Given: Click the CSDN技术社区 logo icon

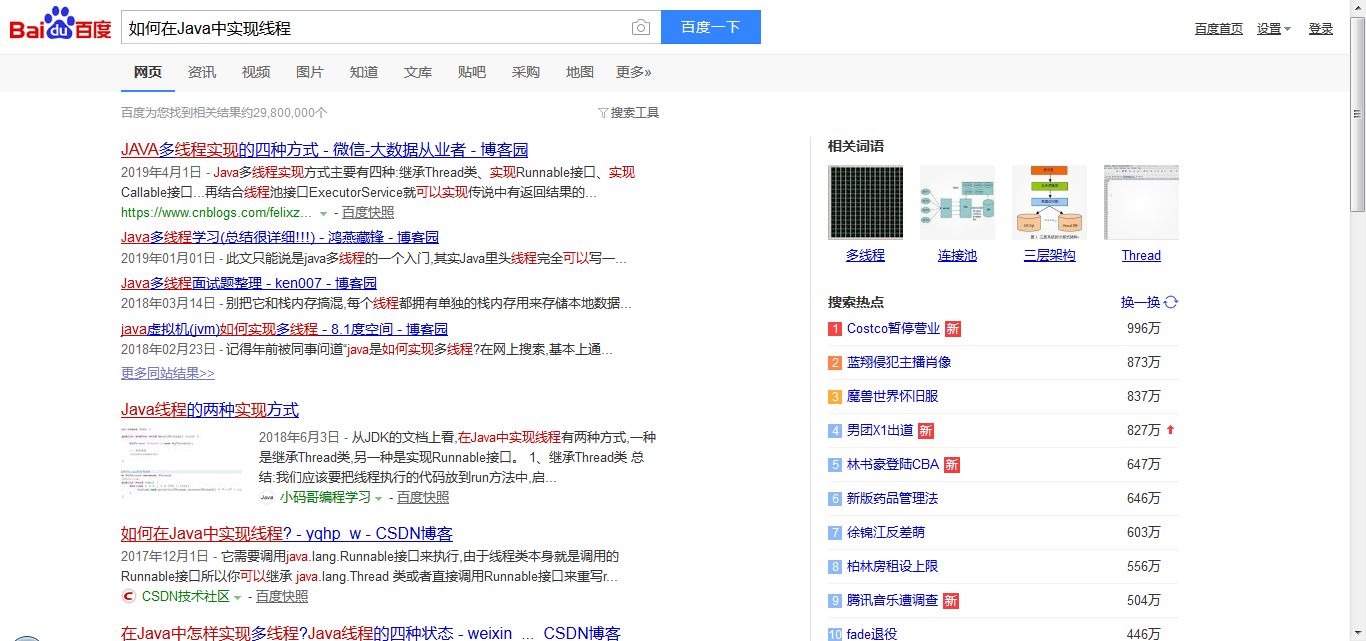Looking at the screenshot, I should [128, 596].
